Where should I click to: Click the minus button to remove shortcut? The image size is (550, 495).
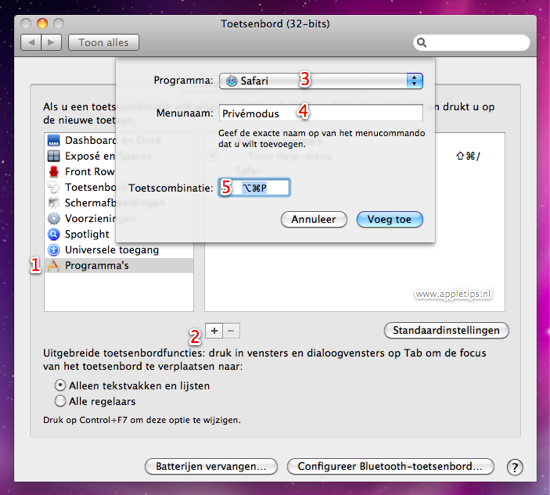[x=231, y=331]
